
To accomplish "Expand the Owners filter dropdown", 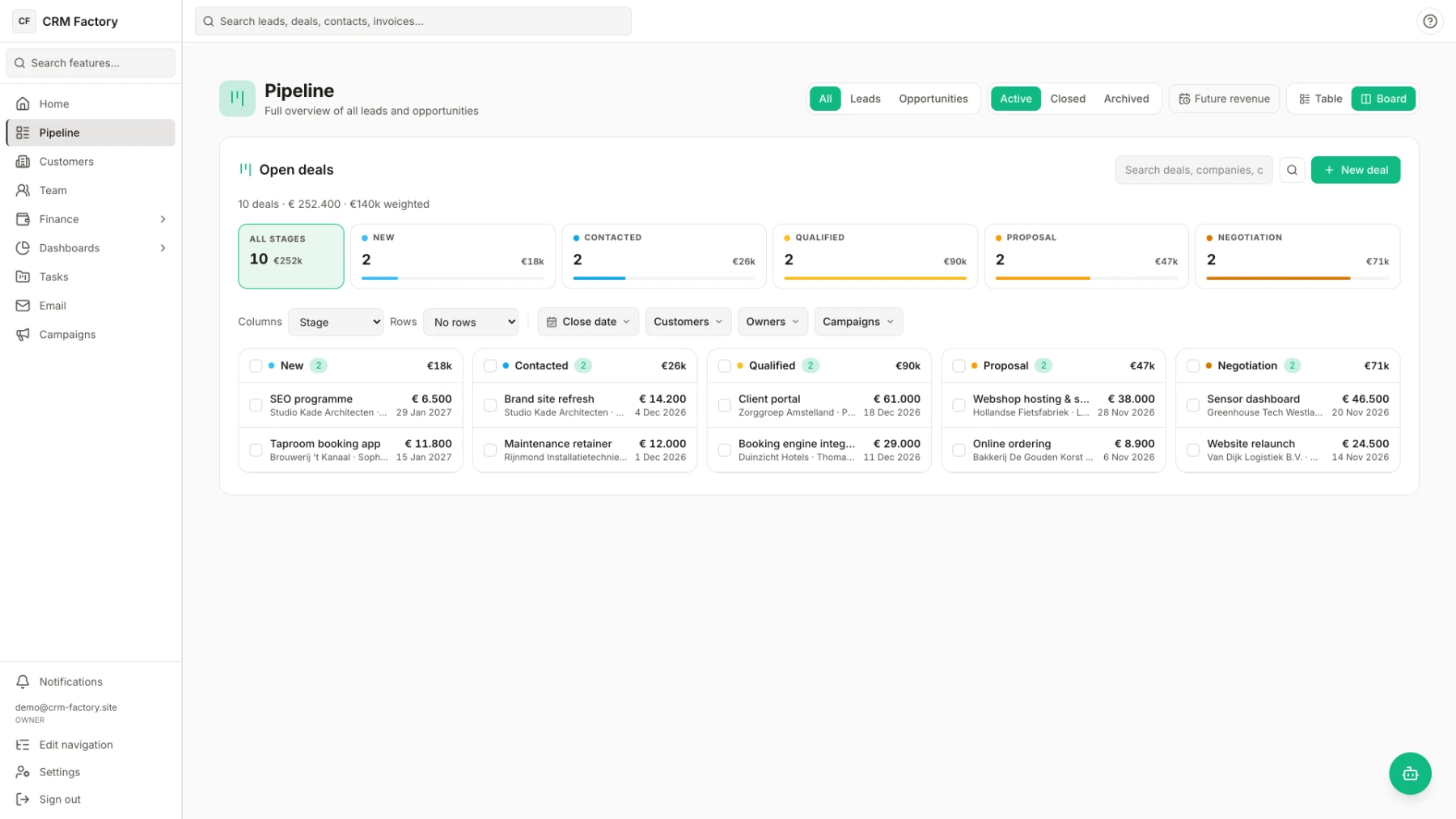I will tap(772, 322).
